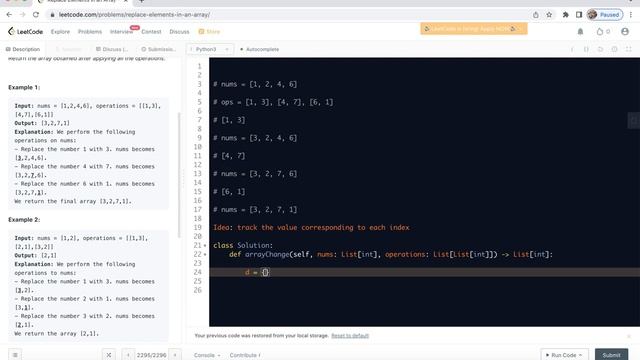Expand the Console panel
The image size is (640, 360).
(x=207, y=355)
